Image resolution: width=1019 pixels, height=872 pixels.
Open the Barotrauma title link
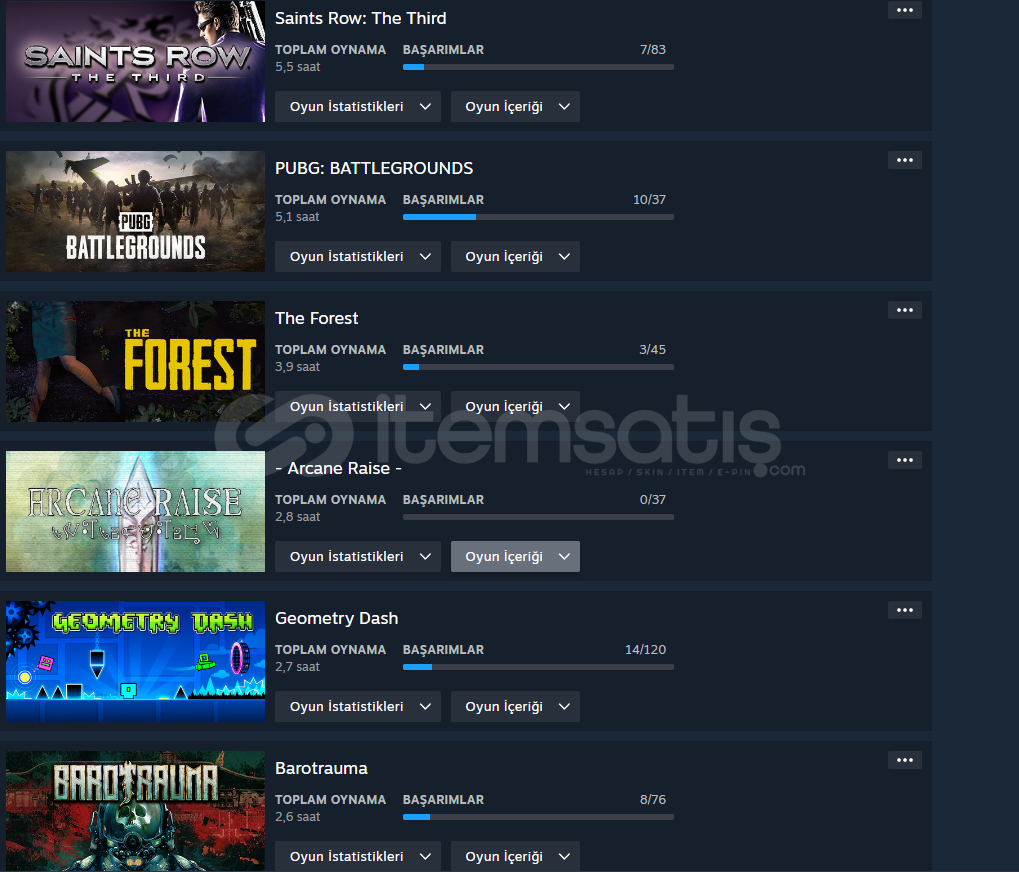click(x=322, y=768)
